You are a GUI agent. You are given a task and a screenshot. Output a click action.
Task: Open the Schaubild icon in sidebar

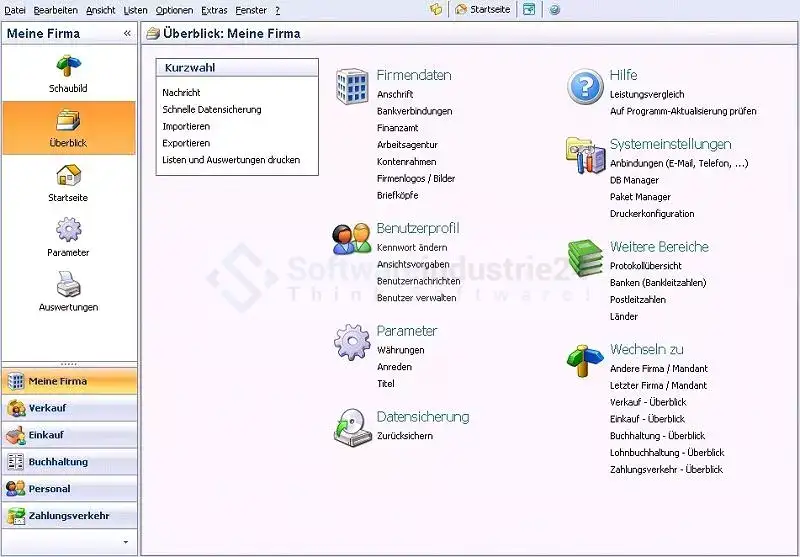coord(68,67)
